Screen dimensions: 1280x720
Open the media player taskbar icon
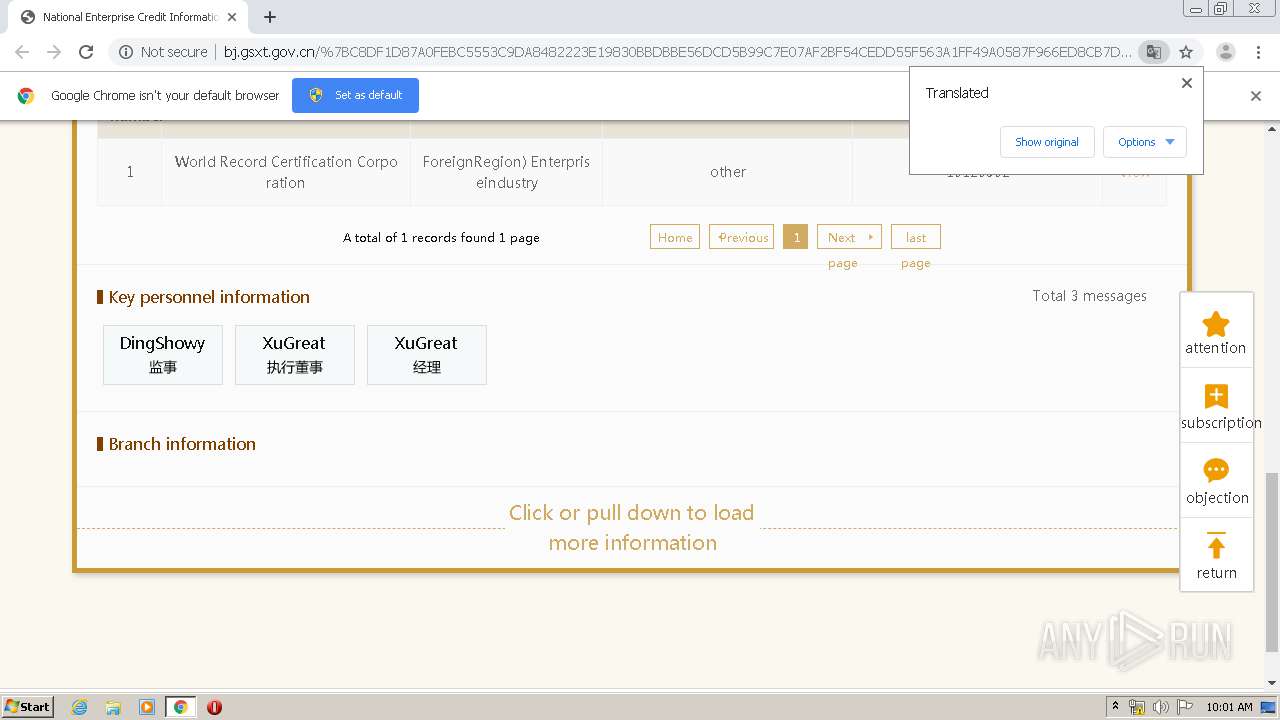tap(147, 707)
